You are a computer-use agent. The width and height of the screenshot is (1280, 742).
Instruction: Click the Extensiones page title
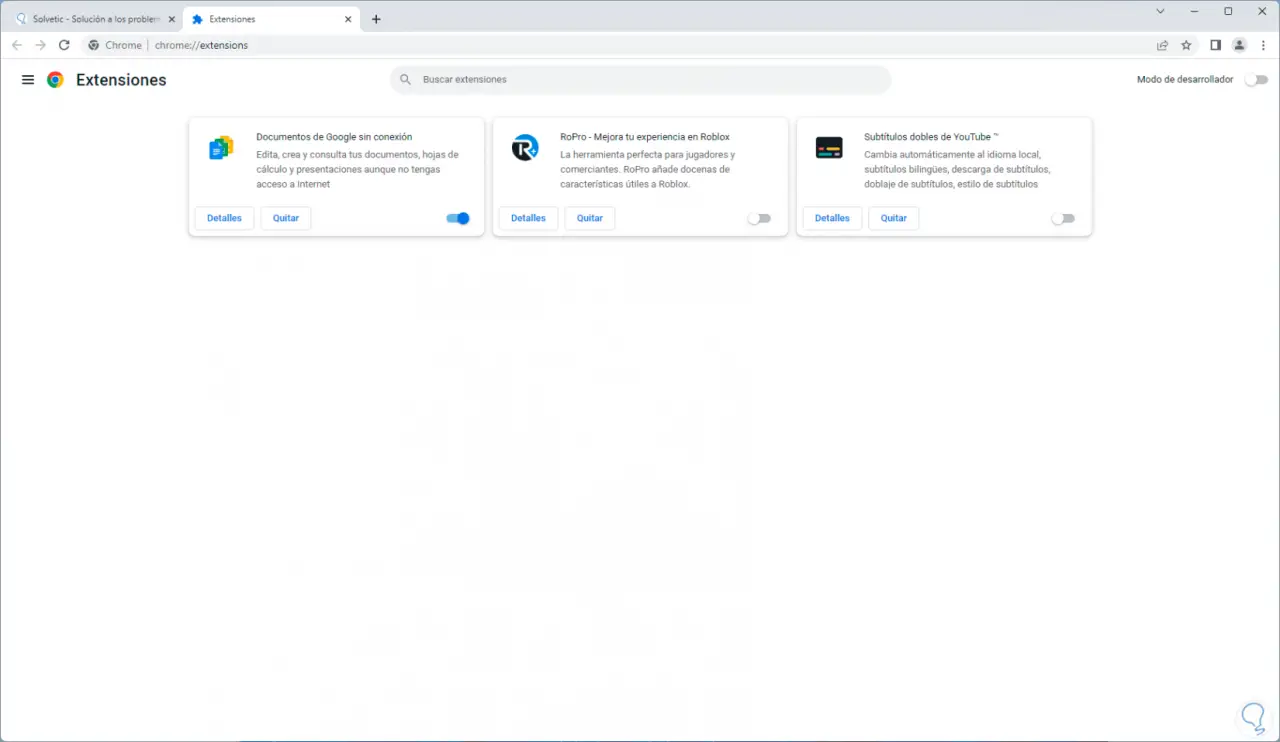point(121,80)
